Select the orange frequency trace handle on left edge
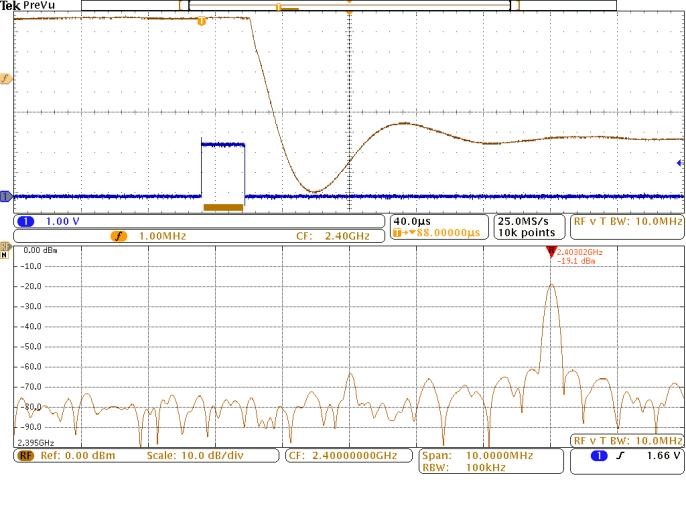This screenshot has width=686, height=514. 6,78
